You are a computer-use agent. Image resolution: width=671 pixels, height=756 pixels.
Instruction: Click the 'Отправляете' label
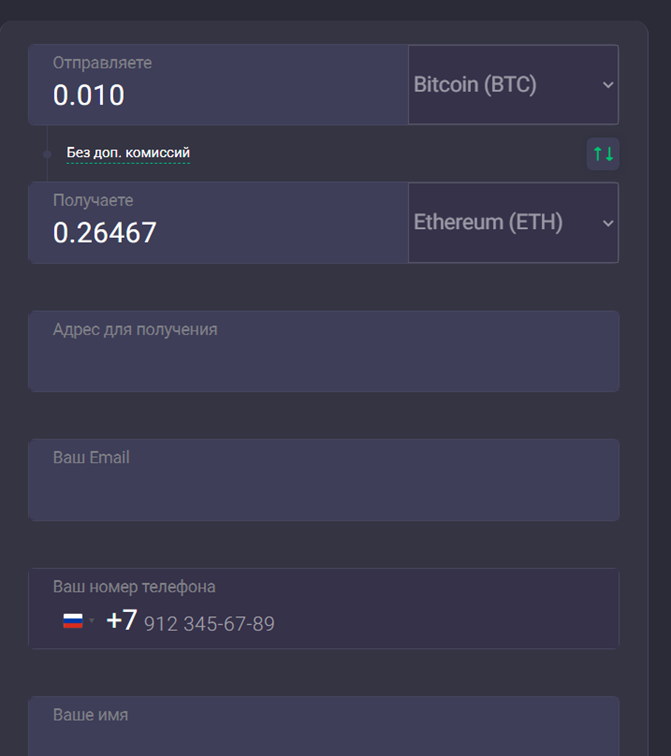102,63
